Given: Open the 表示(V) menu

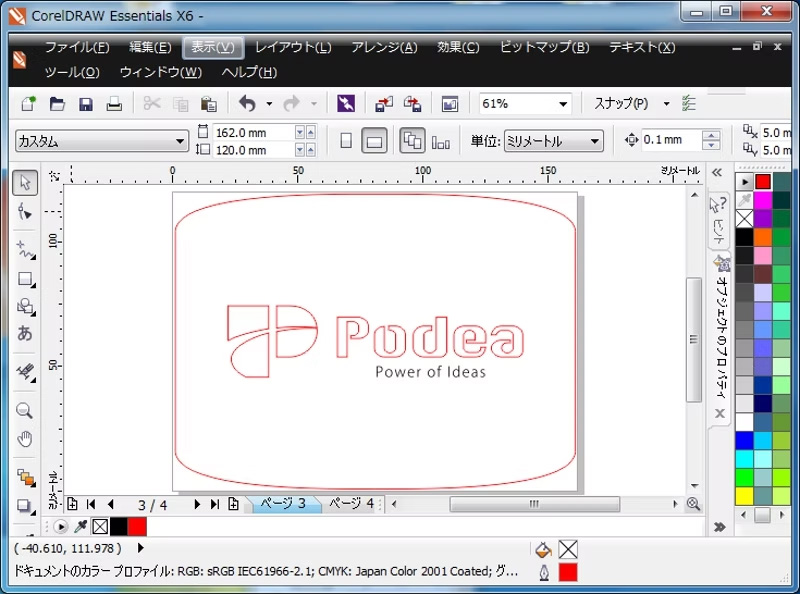Looking at the screenshot, I should (x=212, y=47).
